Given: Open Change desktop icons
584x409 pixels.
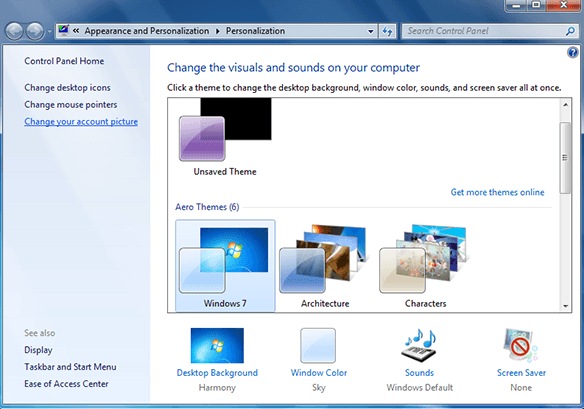Looking at the screenshot, I should [x=67, y=88].
